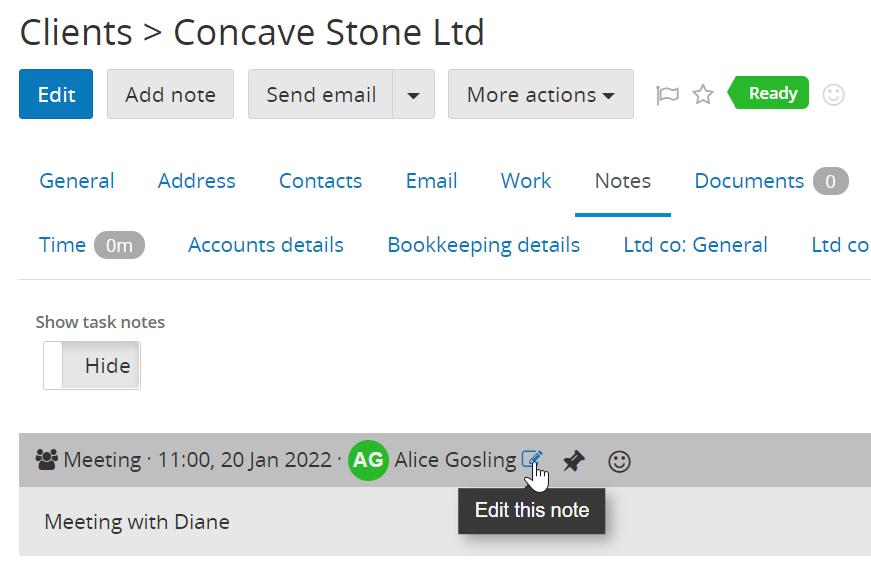
Task: Click the smiley reaction icon on the note
Action: pyautogui.click(x=619, y=461)
